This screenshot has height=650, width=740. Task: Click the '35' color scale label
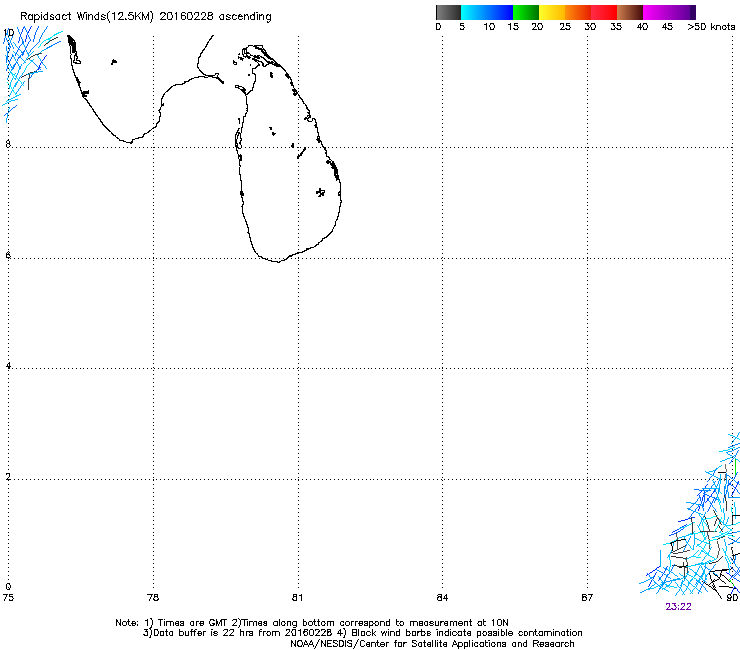pyautogui.click(x=616, y=27)
